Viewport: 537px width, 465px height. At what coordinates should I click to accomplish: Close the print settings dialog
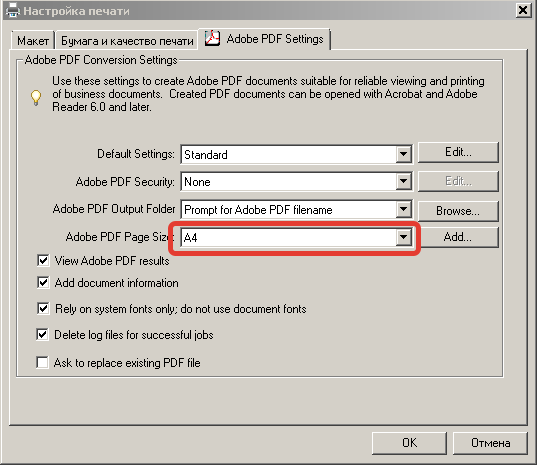(x=523, y=10)
